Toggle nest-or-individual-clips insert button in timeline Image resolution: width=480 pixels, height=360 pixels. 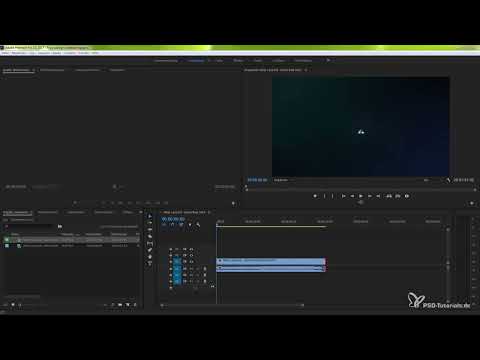pos(164,225)
